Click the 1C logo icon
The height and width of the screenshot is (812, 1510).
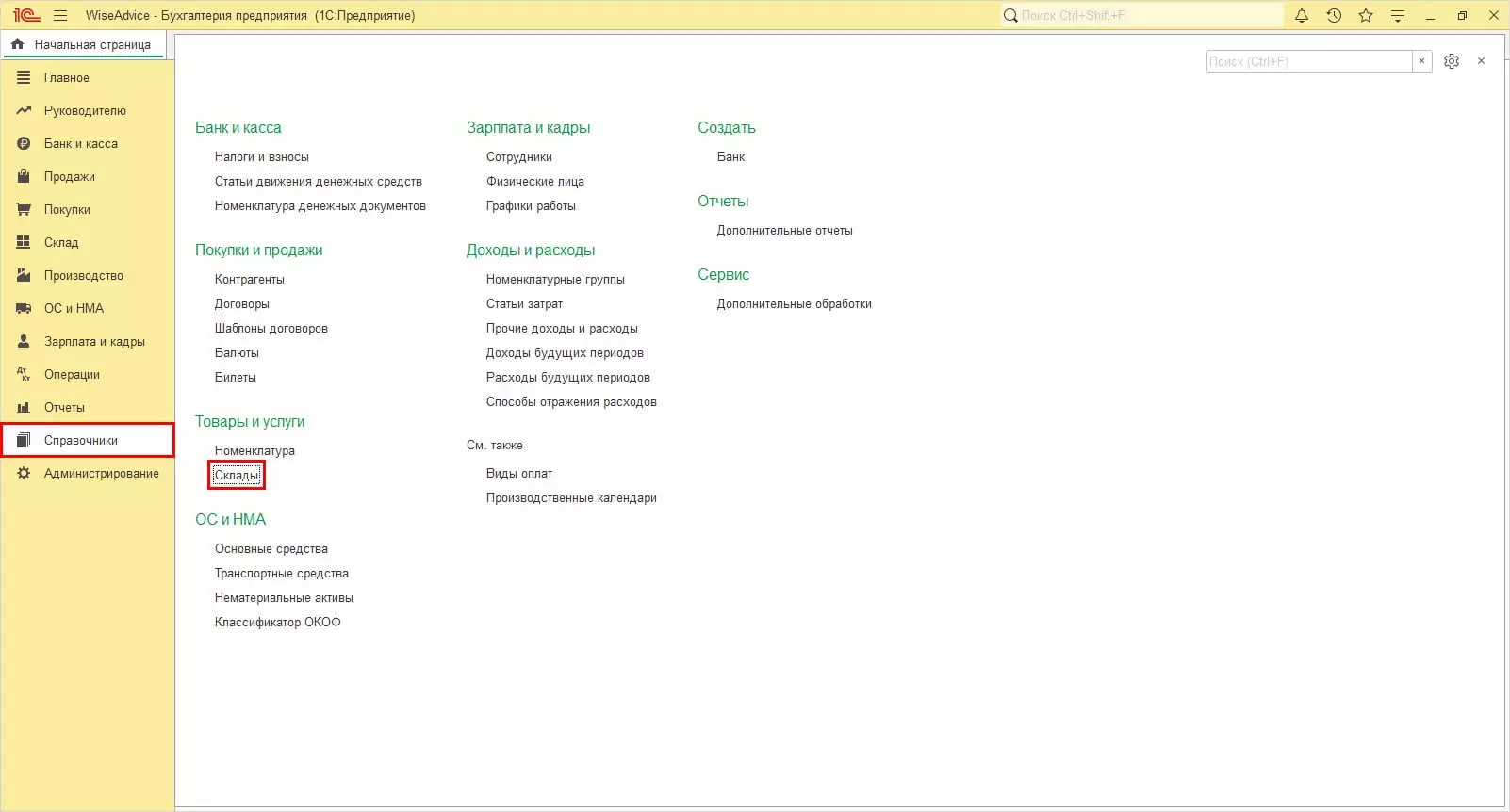pyautogui.click(x=25, y=15)
